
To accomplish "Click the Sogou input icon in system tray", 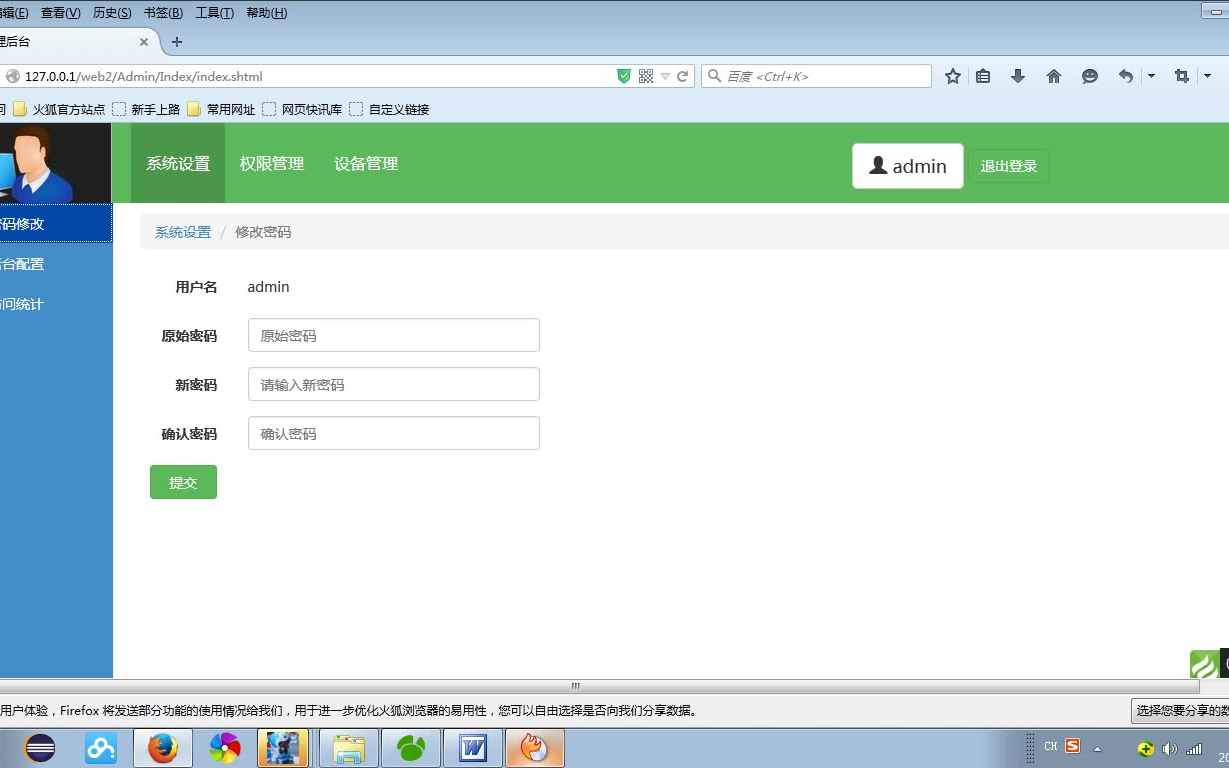I will point(1072,746).
